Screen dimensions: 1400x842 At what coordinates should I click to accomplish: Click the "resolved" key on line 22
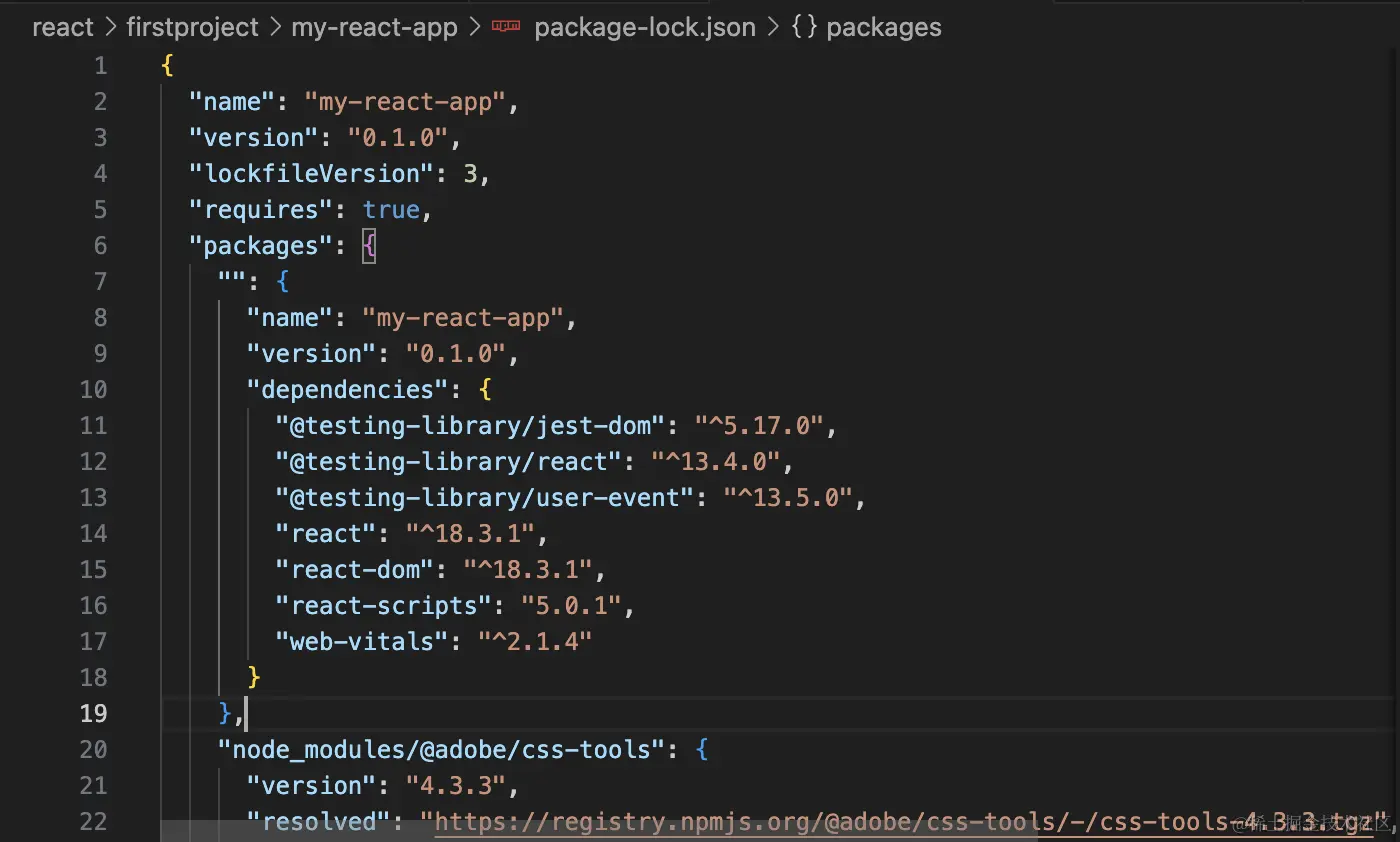319,821
